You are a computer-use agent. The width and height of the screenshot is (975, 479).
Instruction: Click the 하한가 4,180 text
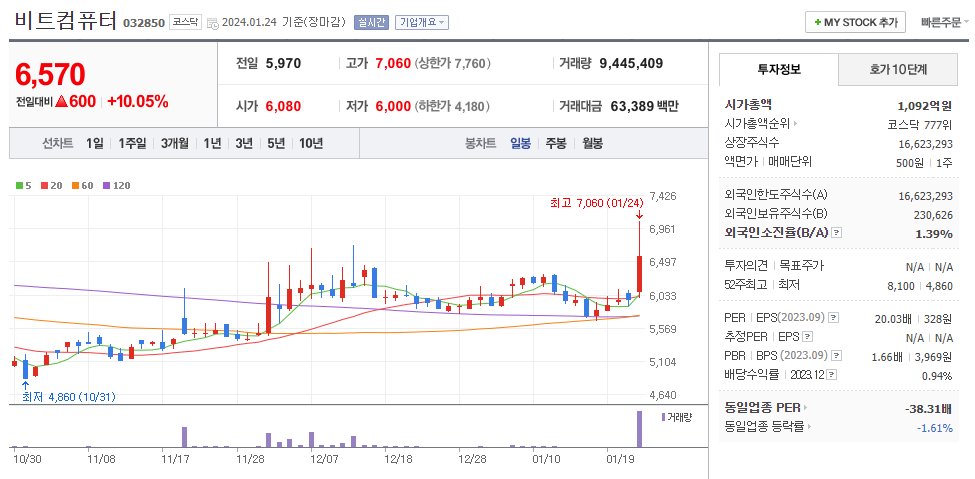pyautogui.click(x=453, y=106)
